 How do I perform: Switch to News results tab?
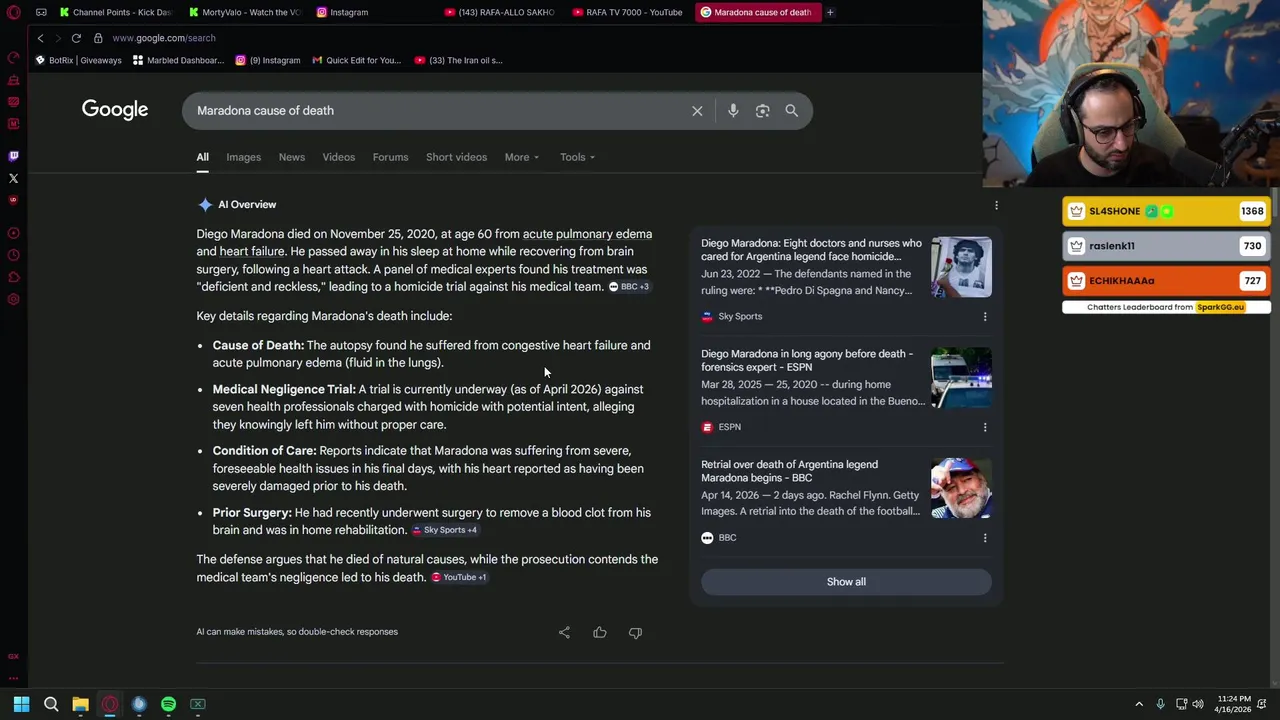pyautogui.click(x=291, y=157)
